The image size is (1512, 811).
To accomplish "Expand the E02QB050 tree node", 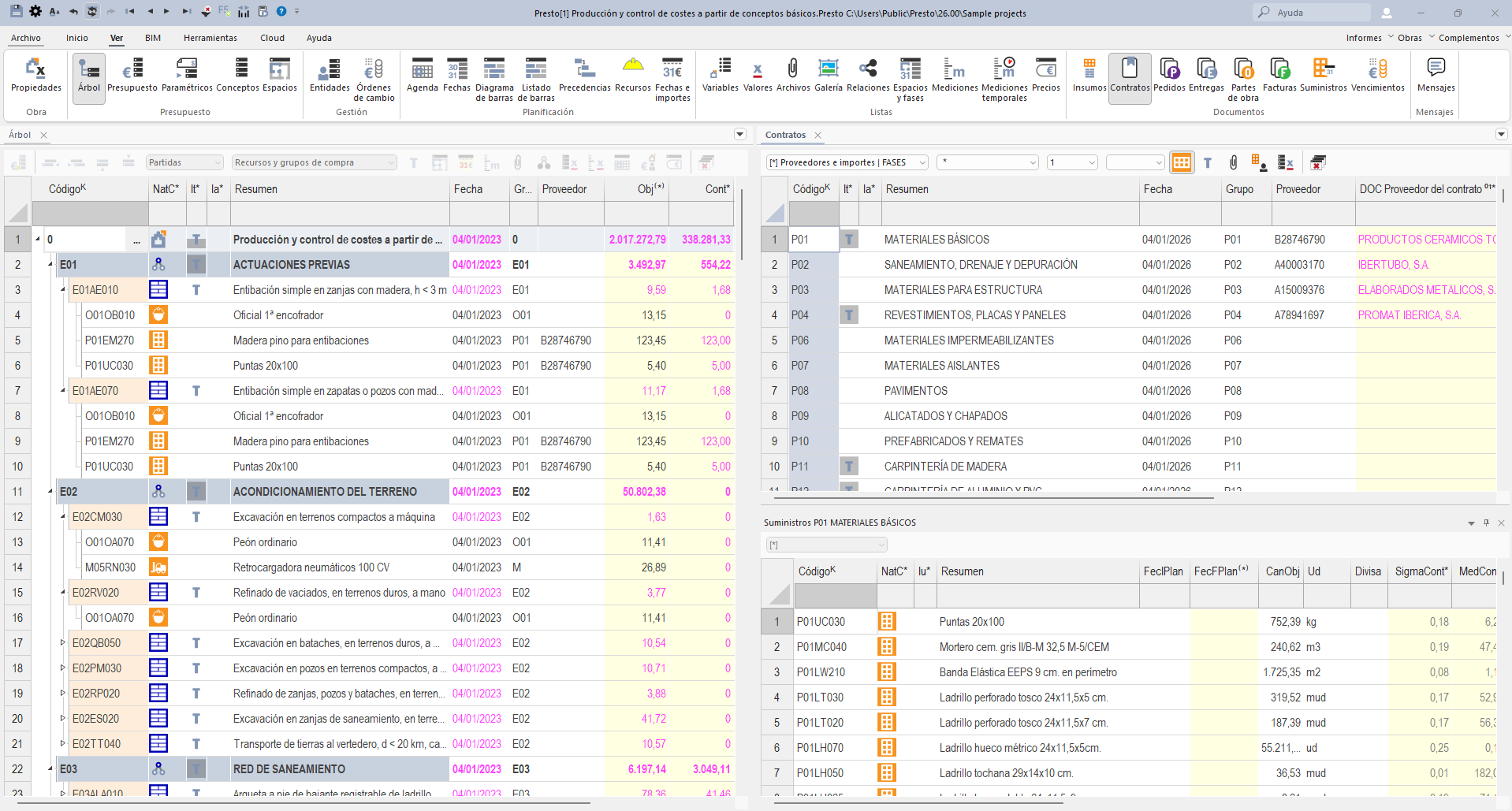I will (63, 643).
